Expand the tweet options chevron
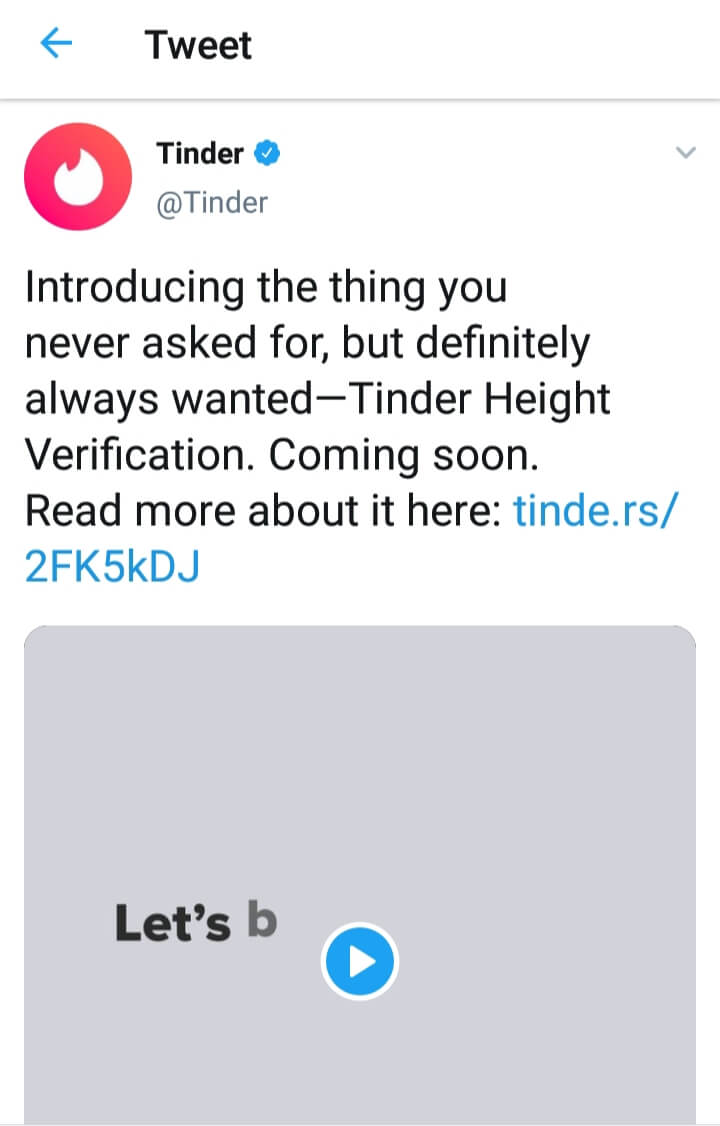 click(x=685, y=153)
